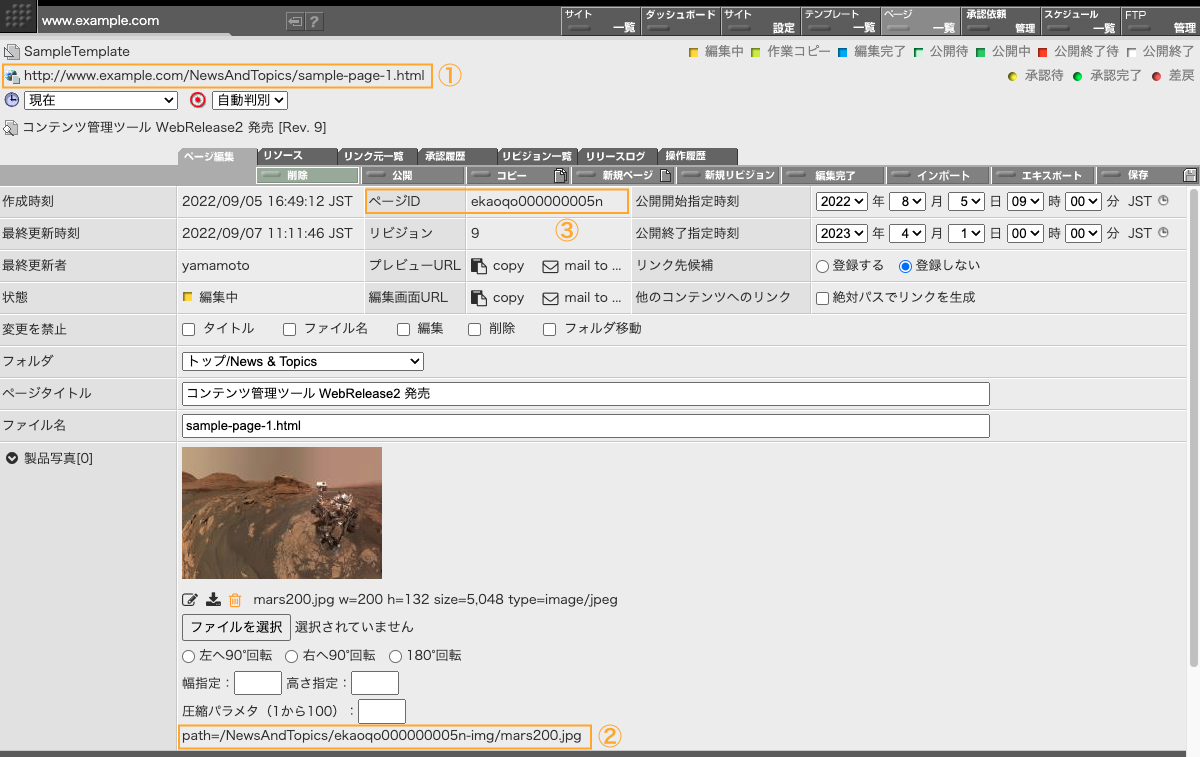
Task: Collapse the 製品写真[0] section
Action: (12, 459)
